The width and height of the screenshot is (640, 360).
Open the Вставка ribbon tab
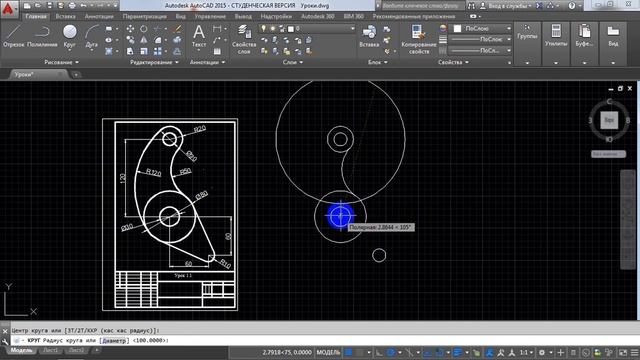65,16
